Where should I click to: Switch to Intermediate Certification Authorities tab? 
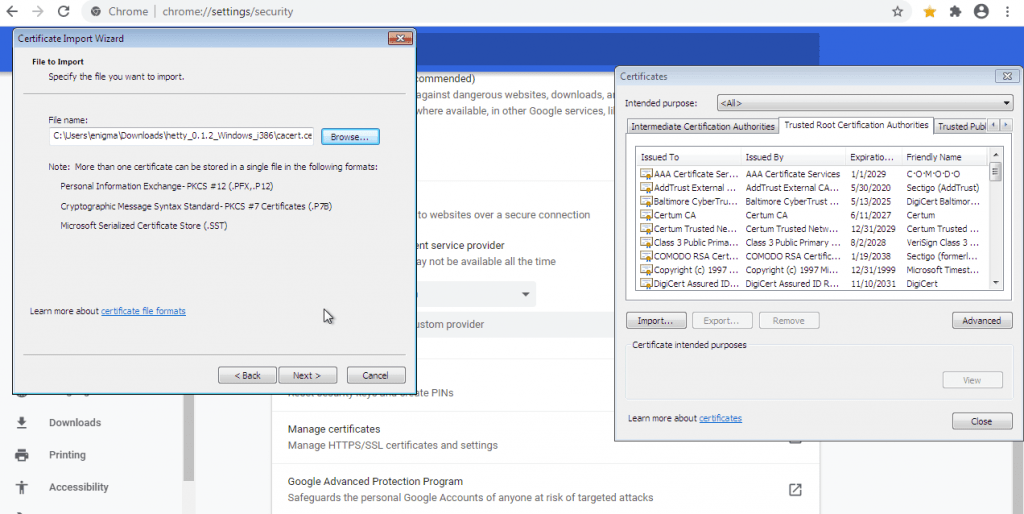coord(703,126)
